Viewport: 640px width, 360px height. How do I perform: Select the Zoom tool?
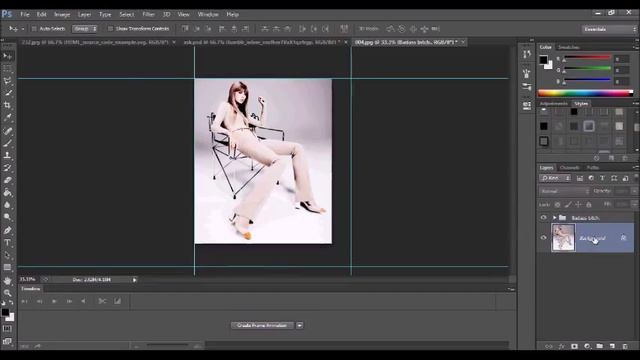click(7, 293)
